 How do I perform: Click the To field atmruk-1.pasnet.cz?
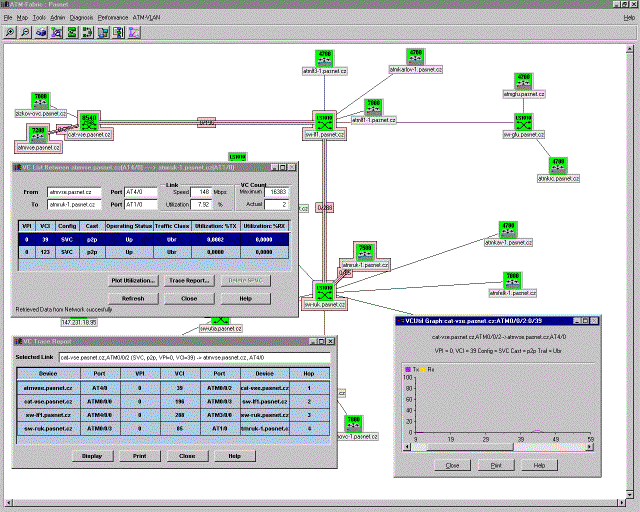tap(74, 205)
